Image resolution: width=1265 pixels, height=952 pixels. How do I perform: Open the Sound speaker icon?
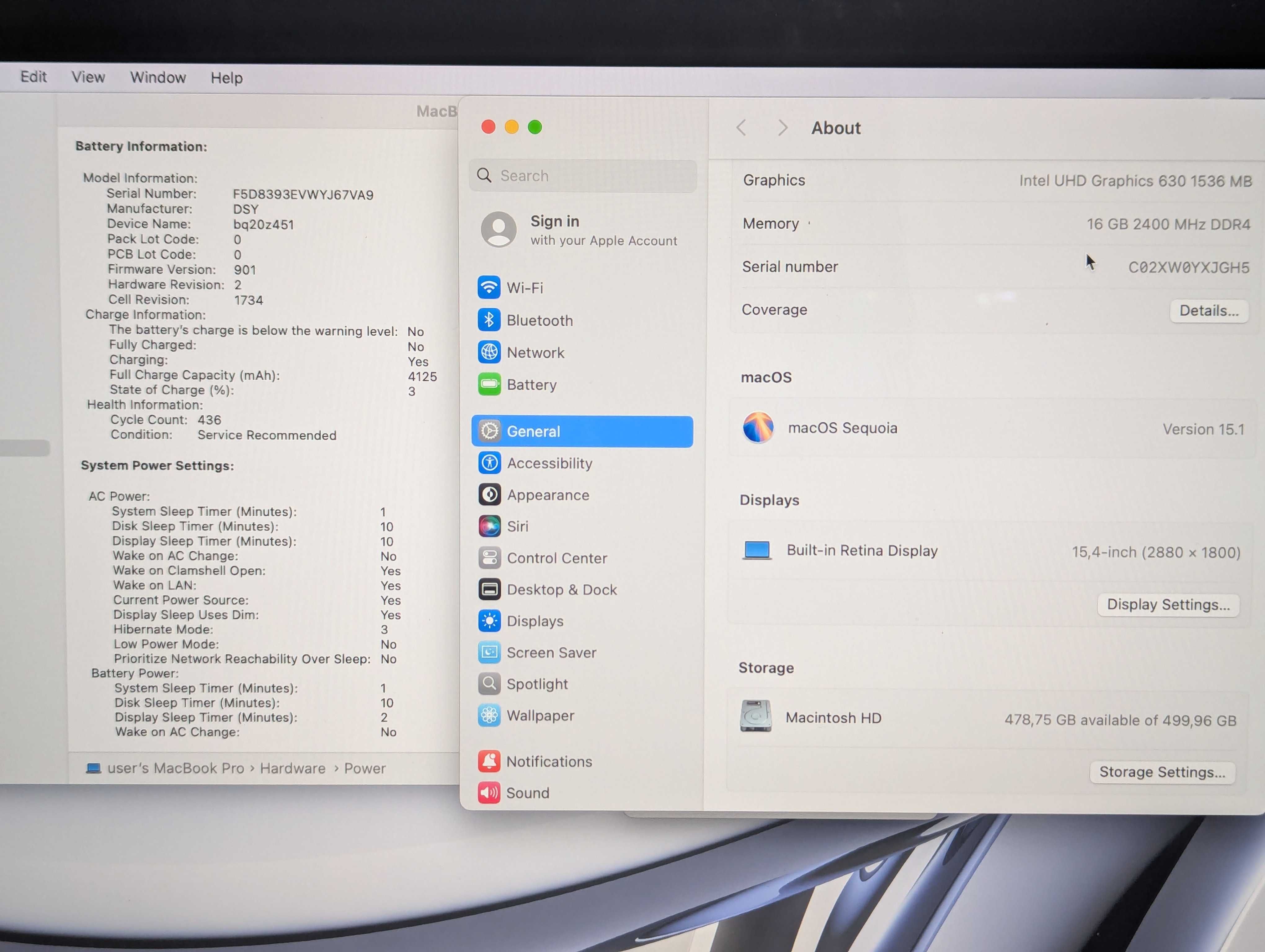point(489,793)
